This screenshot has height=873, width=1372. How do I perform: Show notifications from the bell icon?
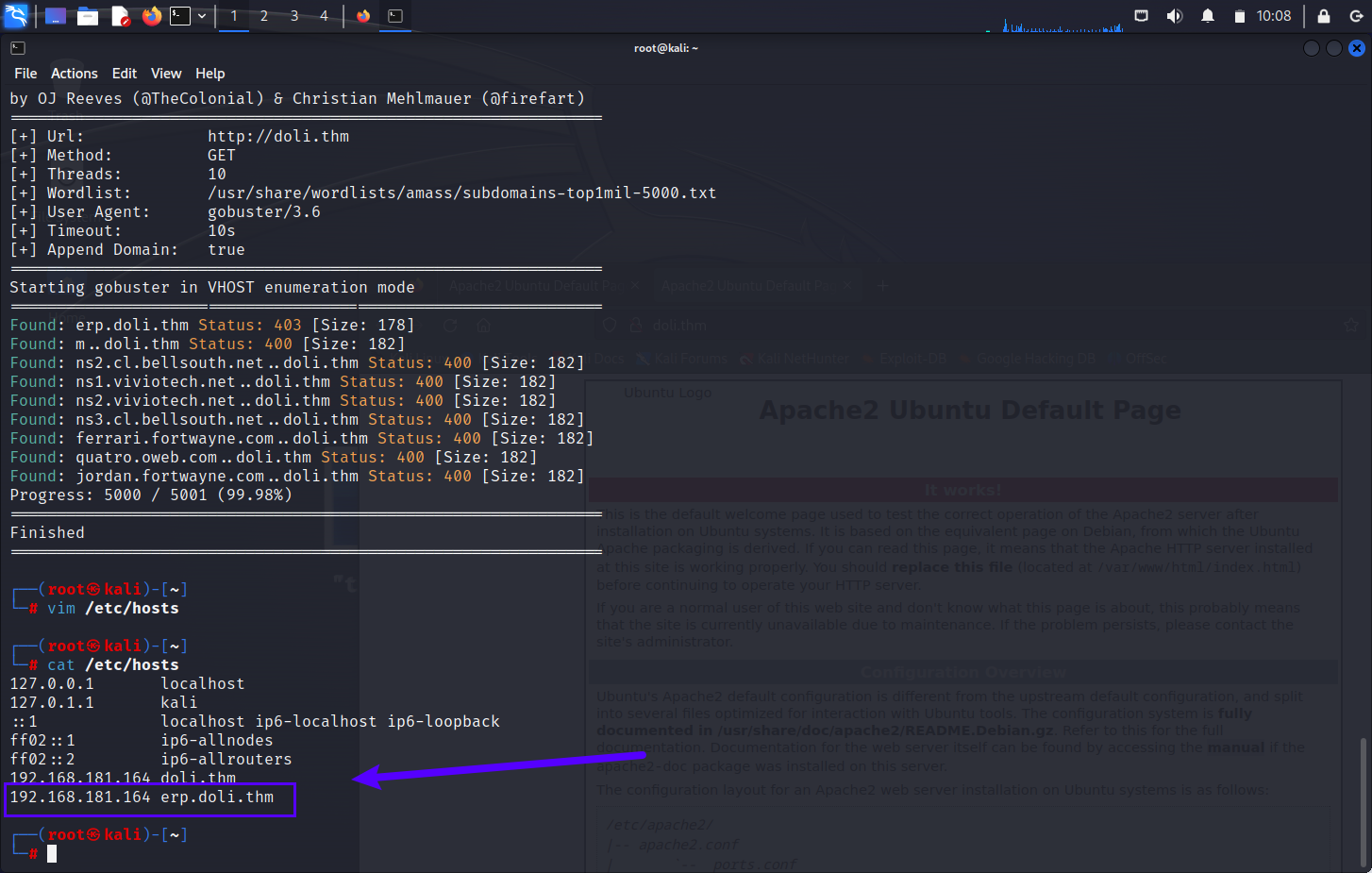point(1208,16)
